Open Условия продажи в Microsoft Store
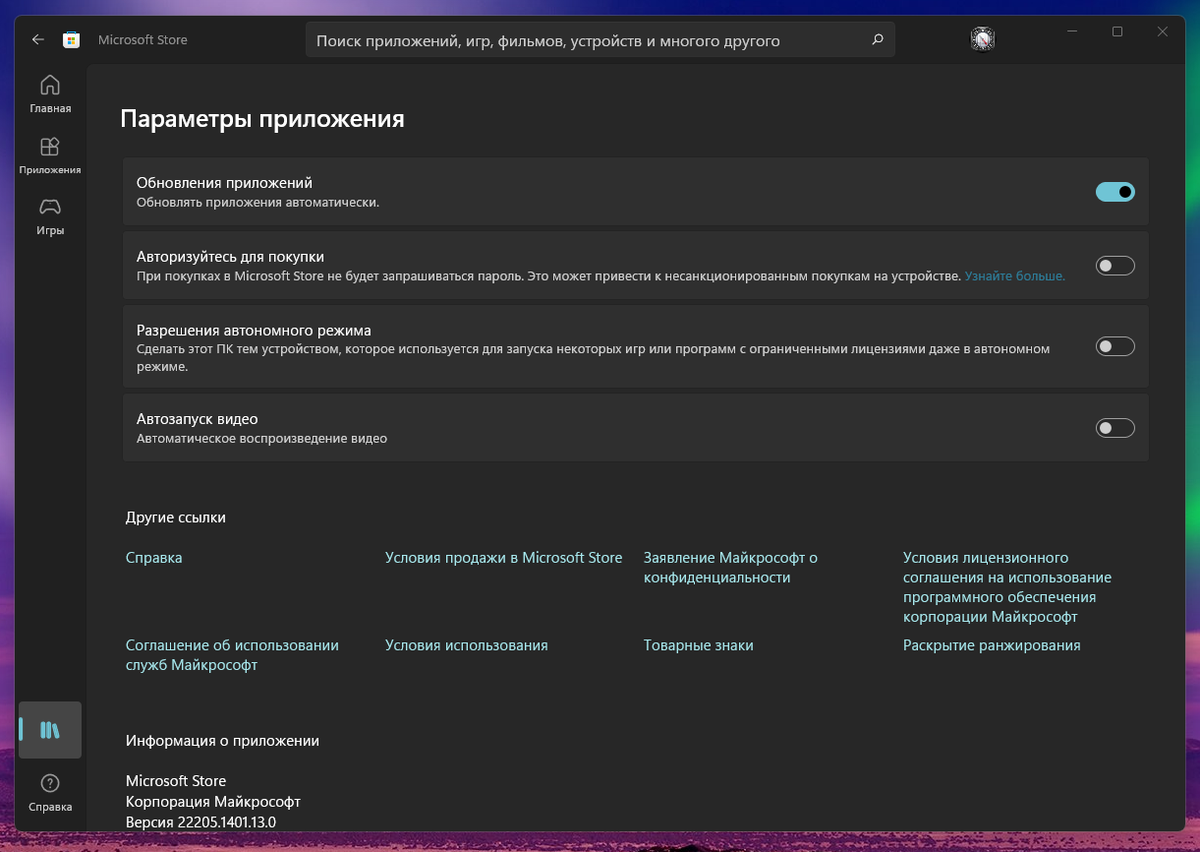1200x852 pixels. tap(503, 558)
